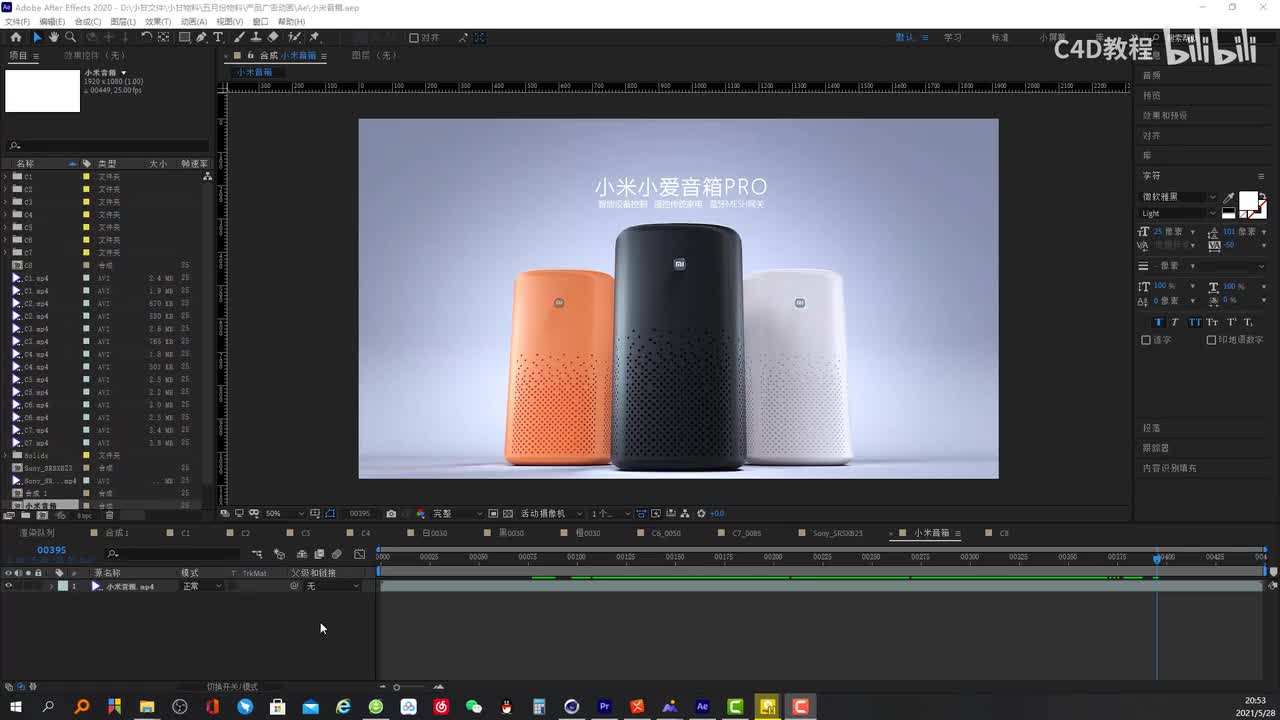Select the Rectangle shape tool
1280x720 pixels.
[x=185, y=37]
